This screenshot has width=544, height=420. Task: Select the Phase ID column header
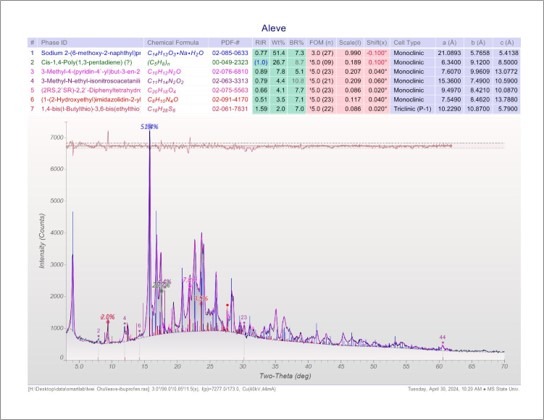coord(54,43)
